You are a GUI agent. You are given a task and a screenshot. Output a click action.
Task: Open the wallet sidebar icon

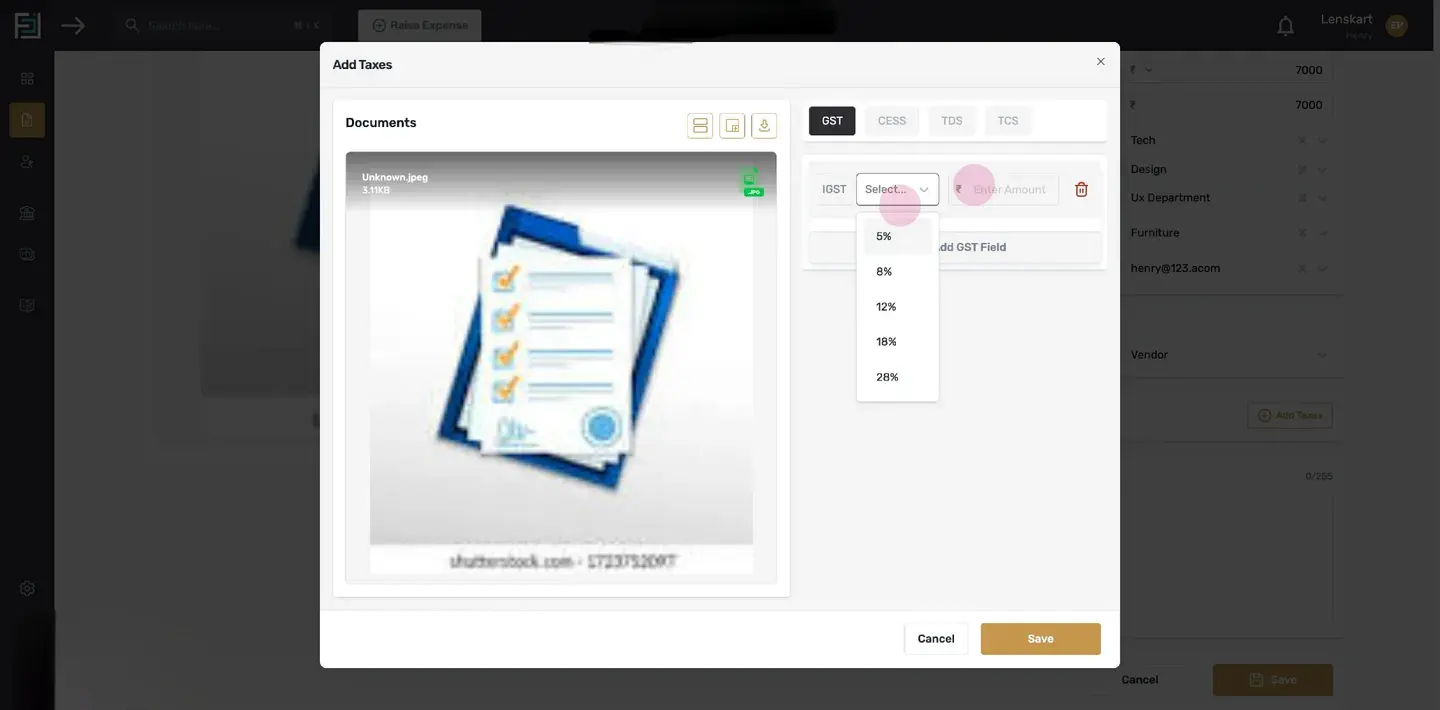(27, 254)
